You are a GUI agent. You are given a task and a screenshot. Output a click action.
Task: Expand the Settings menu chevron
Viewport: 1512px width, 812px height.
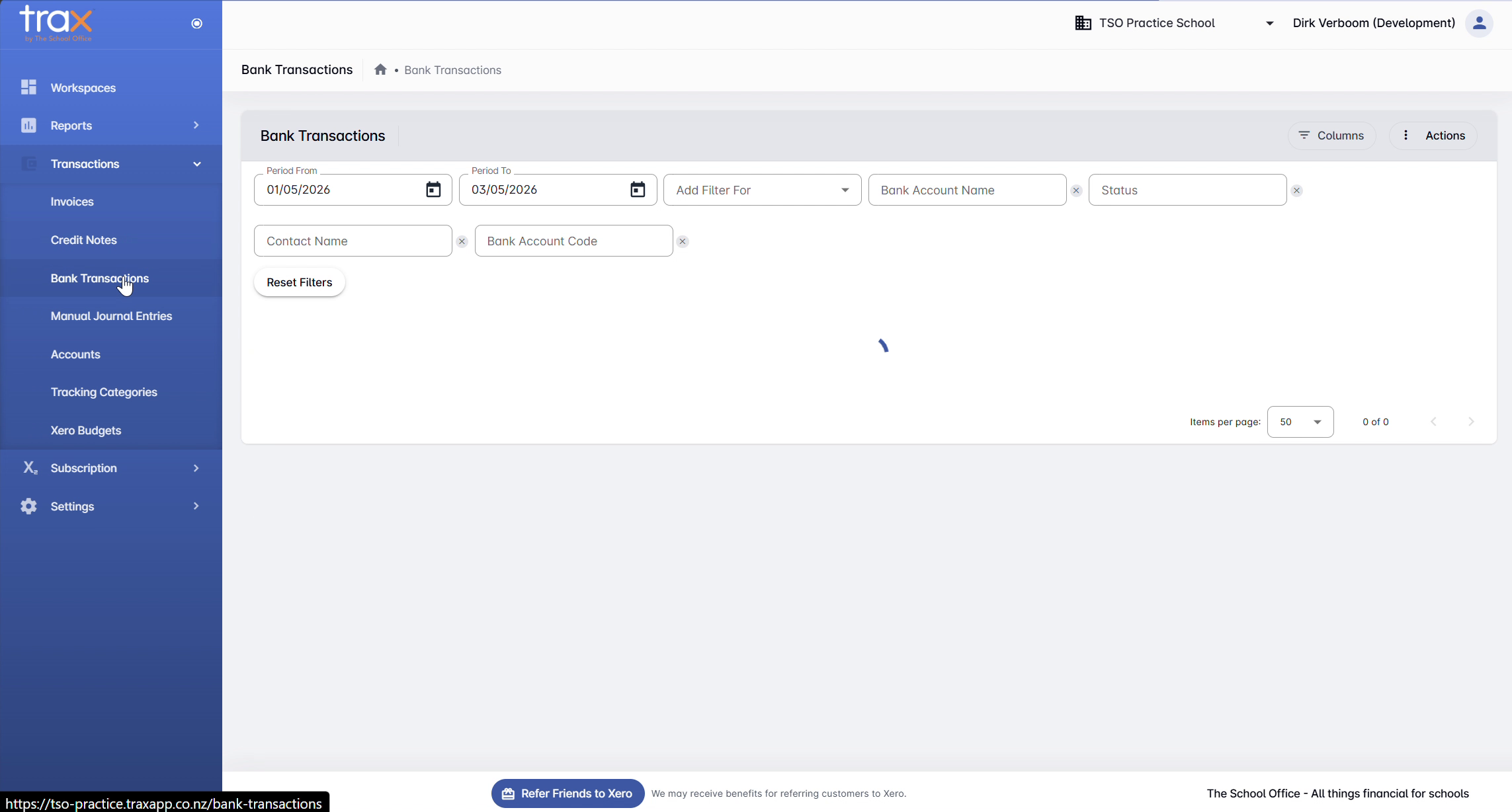pyautogui.click(x=196, y=506)
